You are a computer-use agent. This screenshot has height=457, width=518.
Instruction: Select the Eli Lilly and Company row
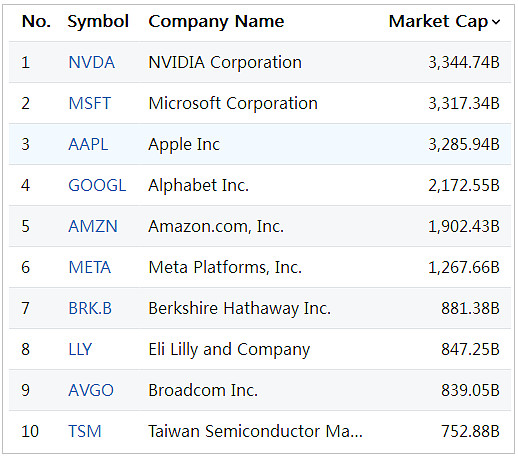point(260,349)
